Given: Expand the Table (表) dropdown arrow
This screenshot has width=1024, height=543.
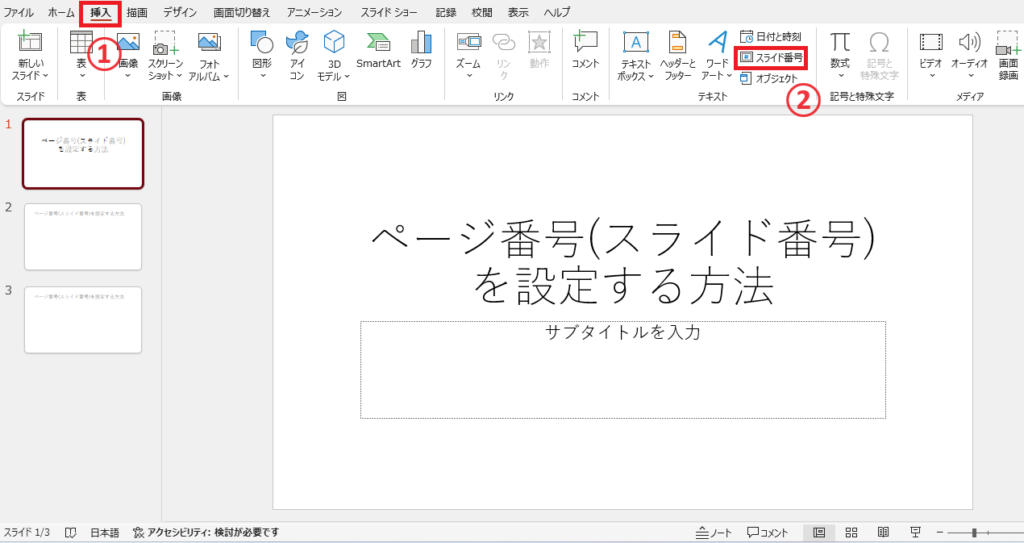Looking at the screenshot, I should point(82,76).
